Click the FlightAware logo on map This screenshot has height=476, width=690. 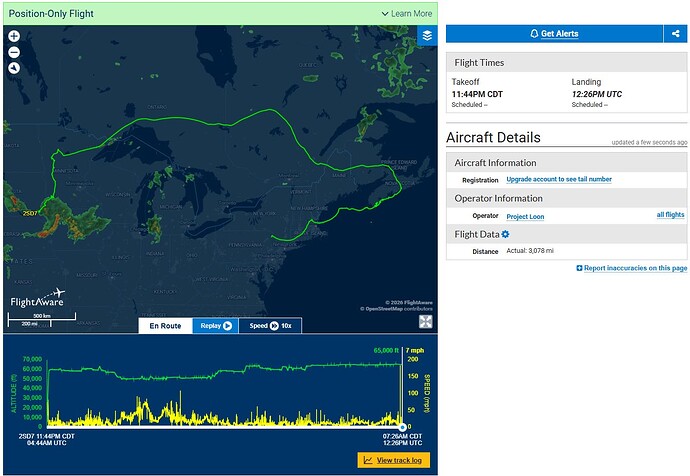[x=38, y=298]
